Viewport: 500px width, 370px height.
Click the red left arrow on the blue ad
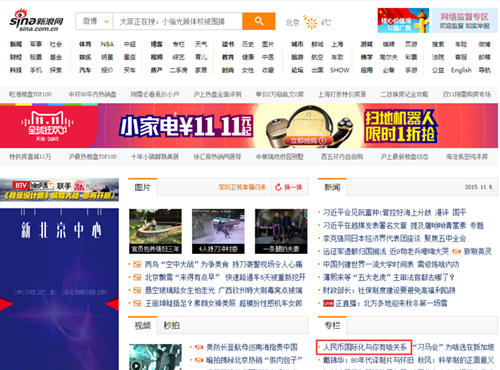click(6, 304)
